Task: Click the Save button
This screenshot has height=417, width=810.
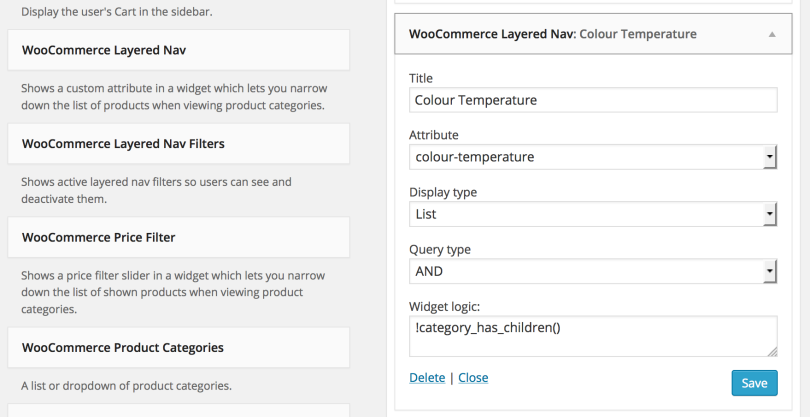Action: click(754, 383)
